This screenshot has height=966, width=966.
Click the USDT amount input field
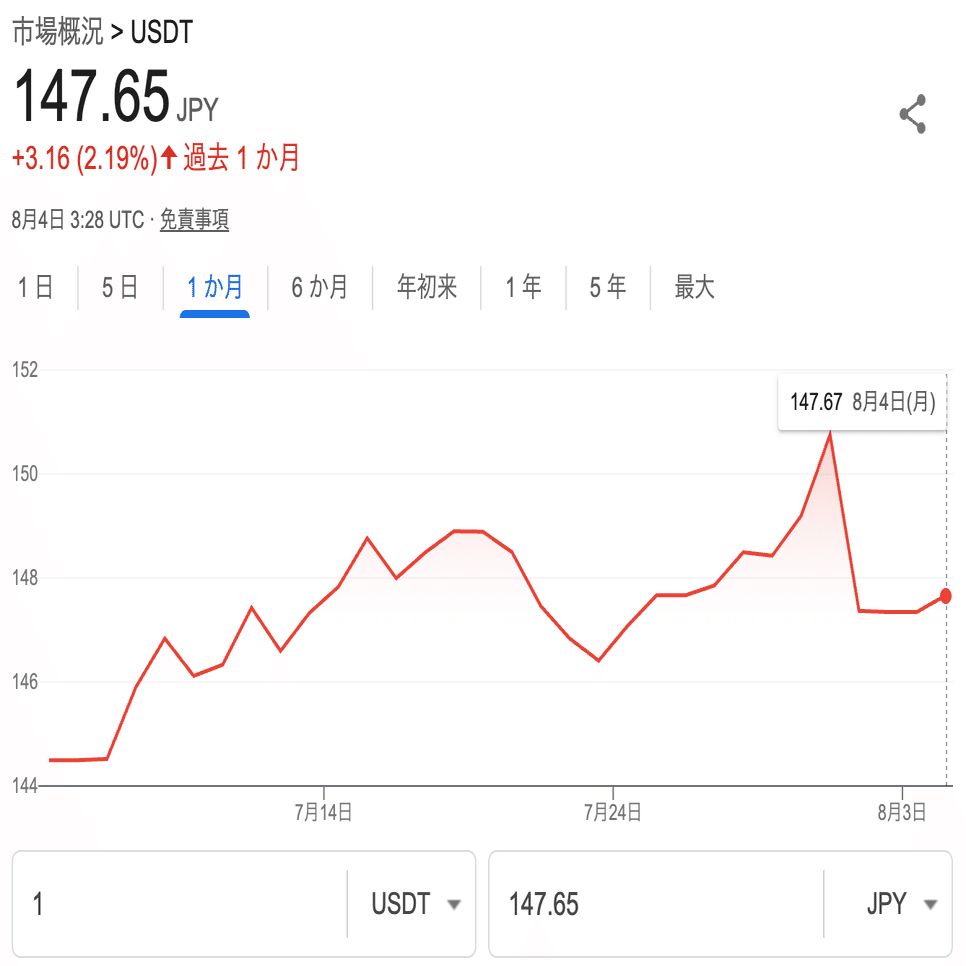point(180,904)
